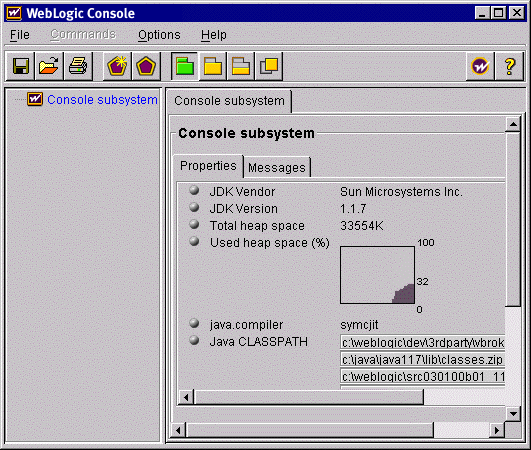Image resolution: width=531 pixels, height=450 pixels.
Task: Open the Help menu
Action: (214, 35)
